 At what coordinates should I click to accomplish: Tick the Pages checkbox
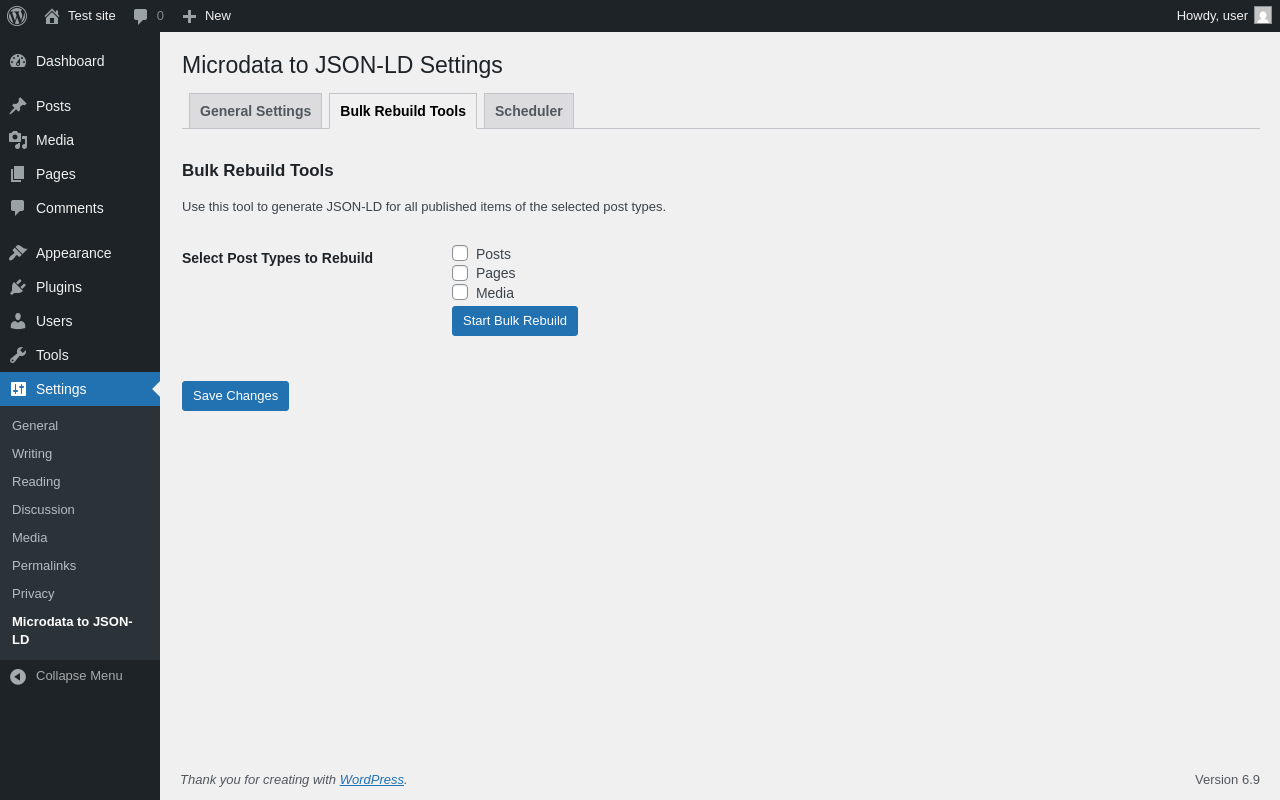pyautogui.click(x=460, y=273)
